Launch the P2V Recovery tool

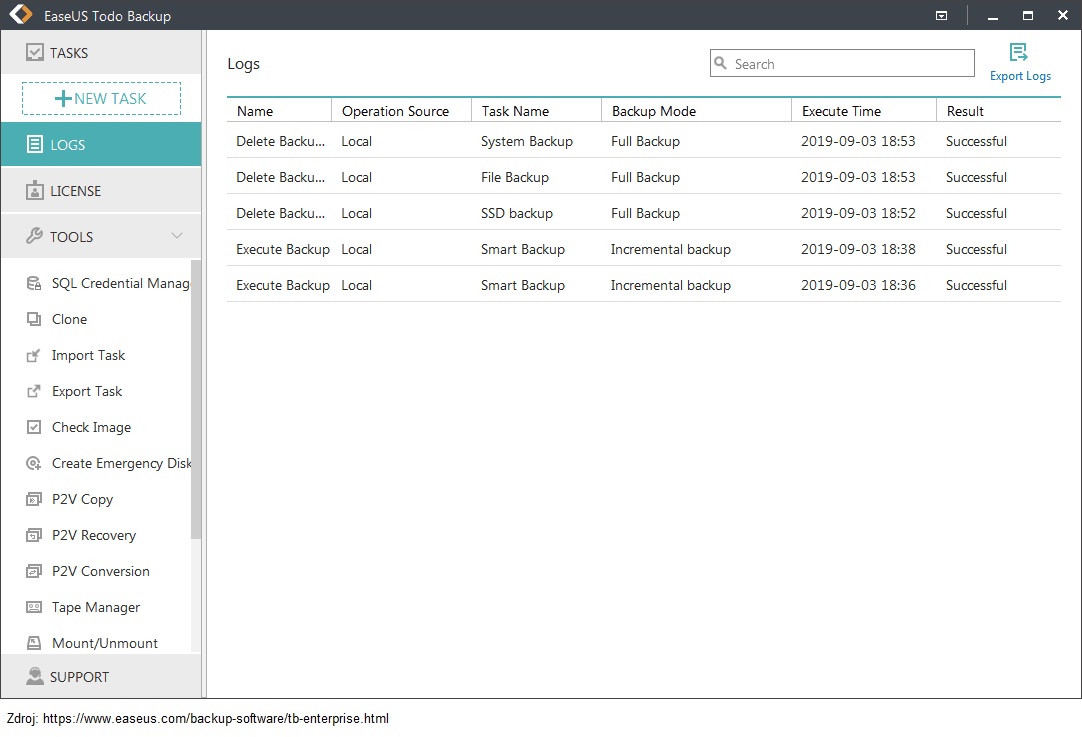tap(94, 535)
